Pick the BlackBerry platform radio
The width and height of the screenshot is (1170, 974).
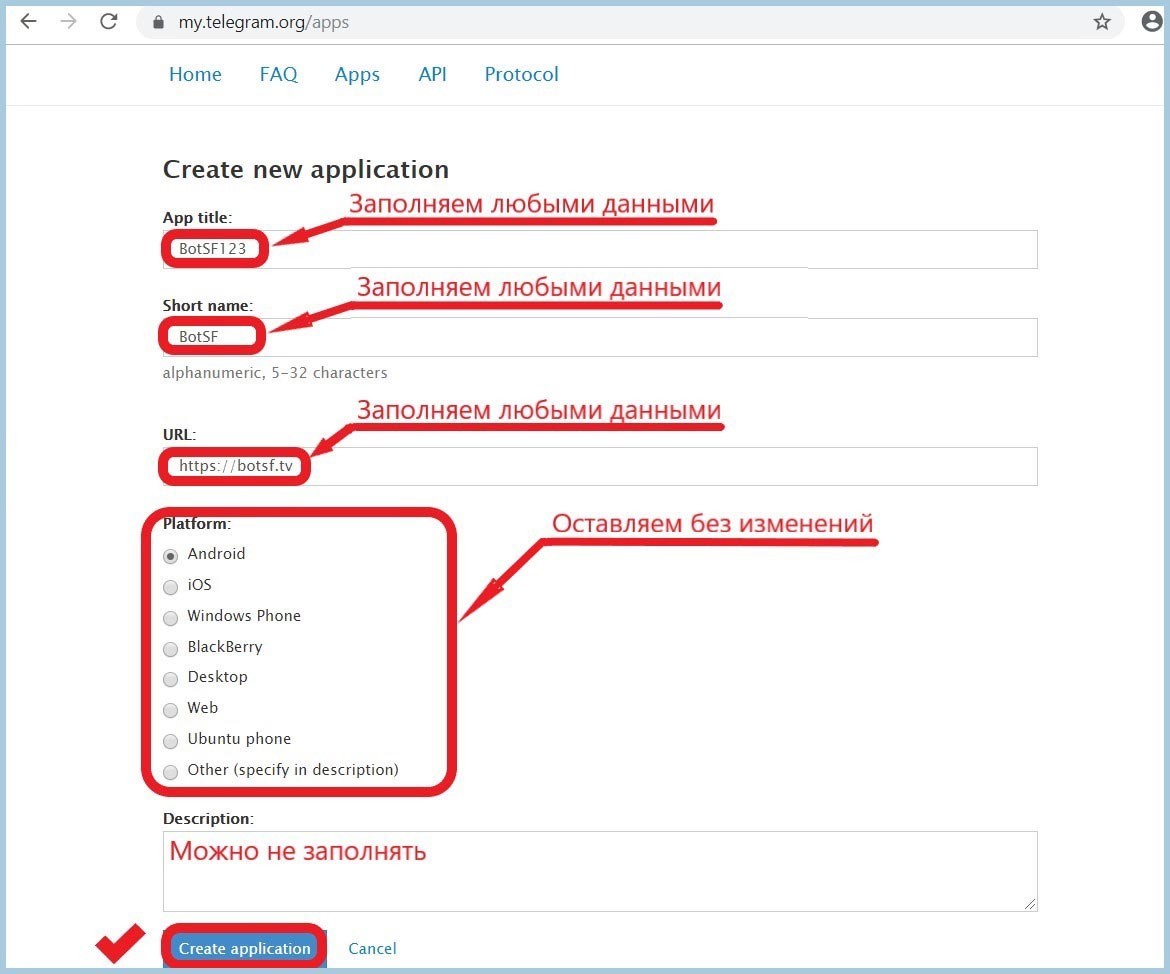171,649
